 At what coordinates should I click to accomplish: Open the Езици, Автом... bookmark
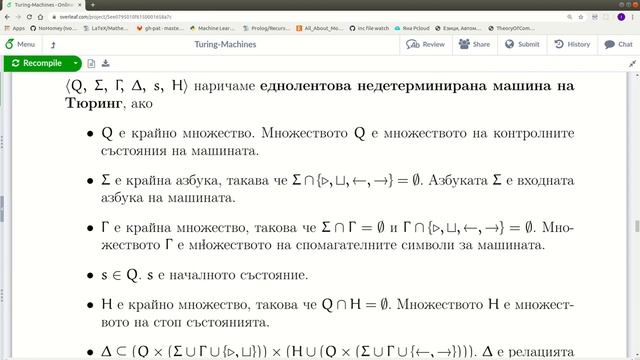(x=459, y=28)
